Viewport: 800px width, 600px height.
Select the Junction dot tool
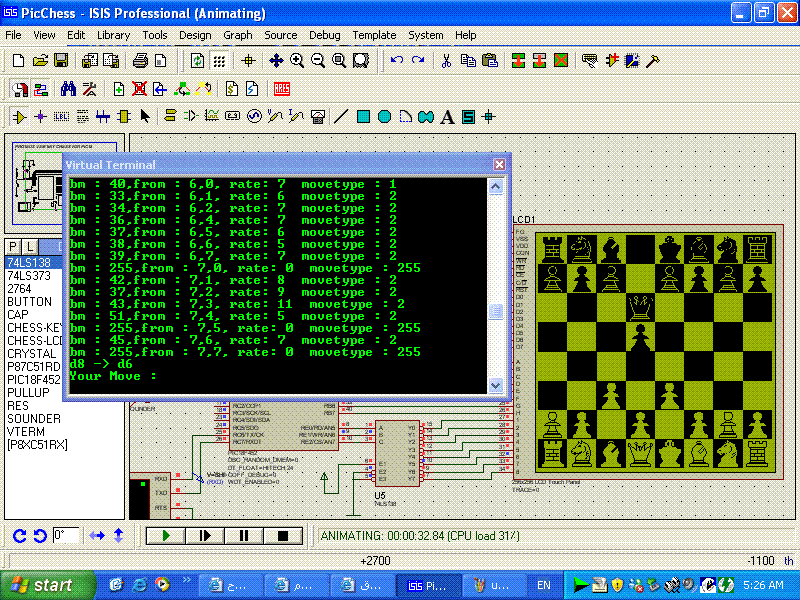[40, 117]
